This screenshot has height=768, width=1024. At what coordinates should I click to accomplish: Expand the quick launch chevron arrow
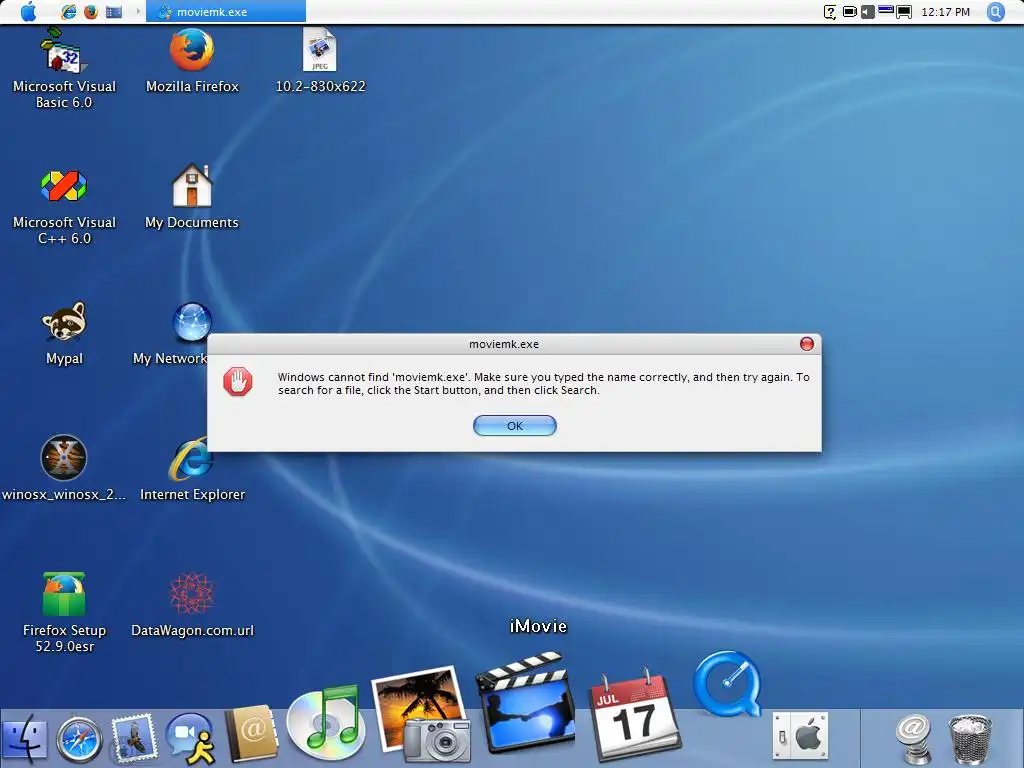tap(138, 12)
